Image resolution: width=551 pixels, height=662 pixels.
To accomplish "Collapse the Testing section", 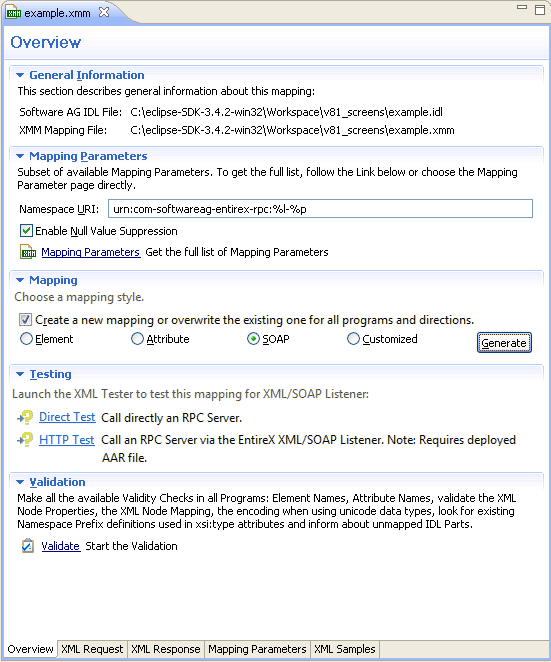I will click(20, 374).
